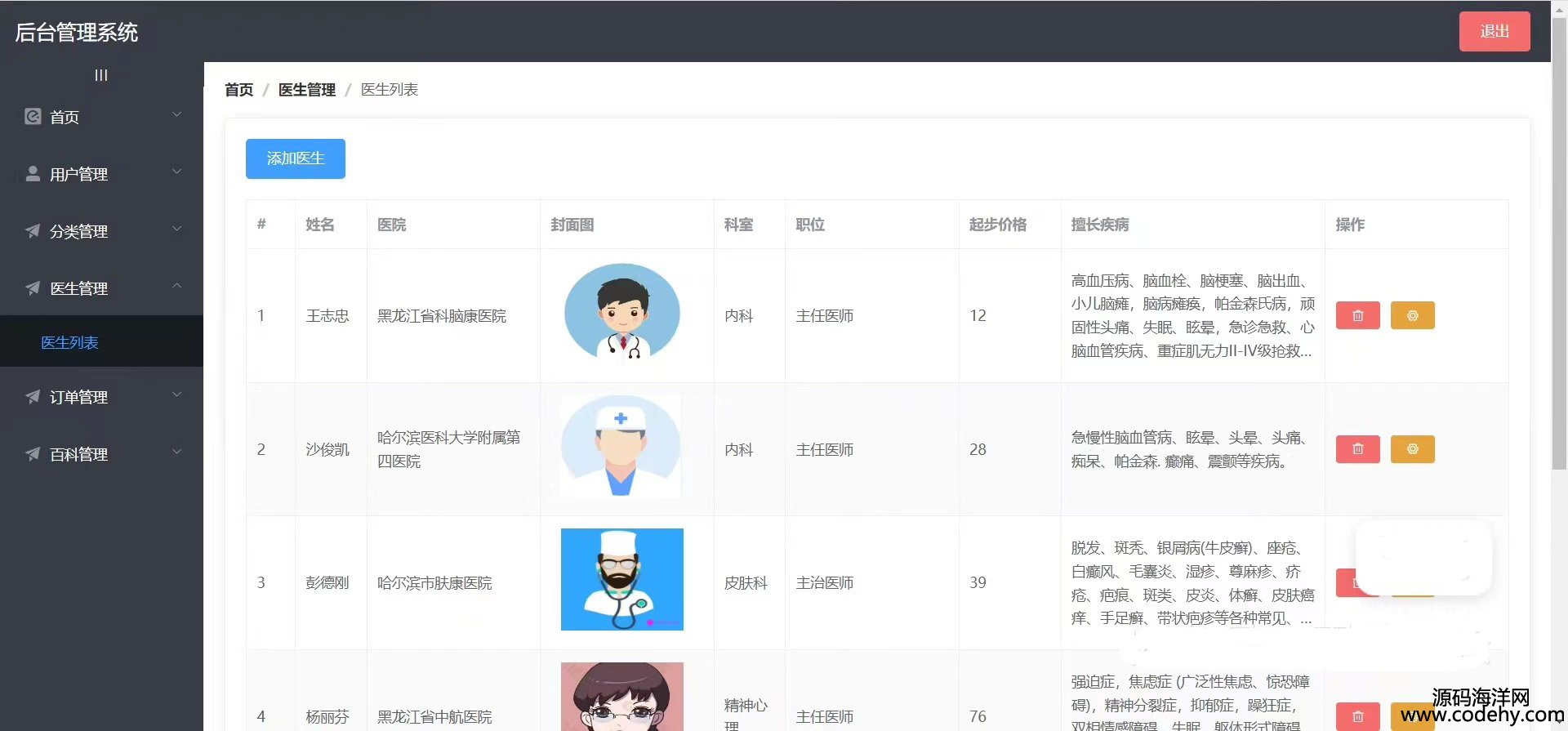Click the 首页 home icon in the sidebar
Viewport: 1568px width, 731px height.
click(33, 117)
